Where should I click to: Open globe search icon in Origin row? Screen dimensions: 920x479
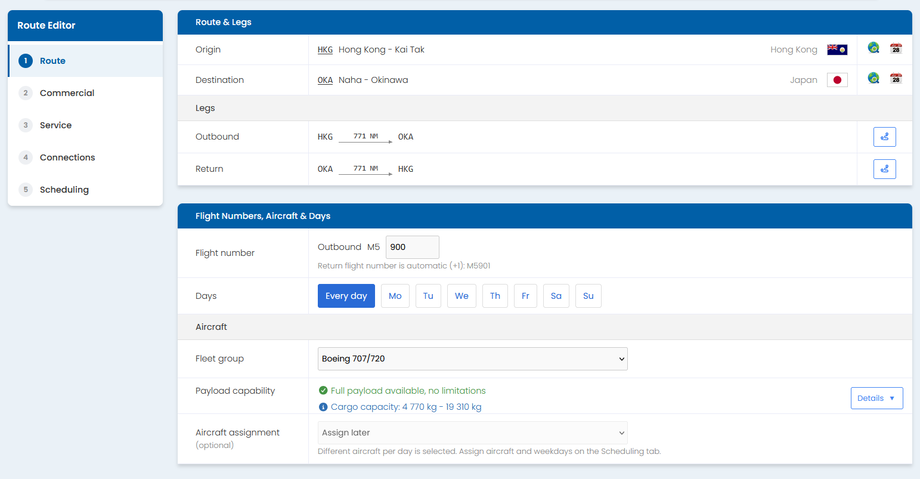coord(874,48)
